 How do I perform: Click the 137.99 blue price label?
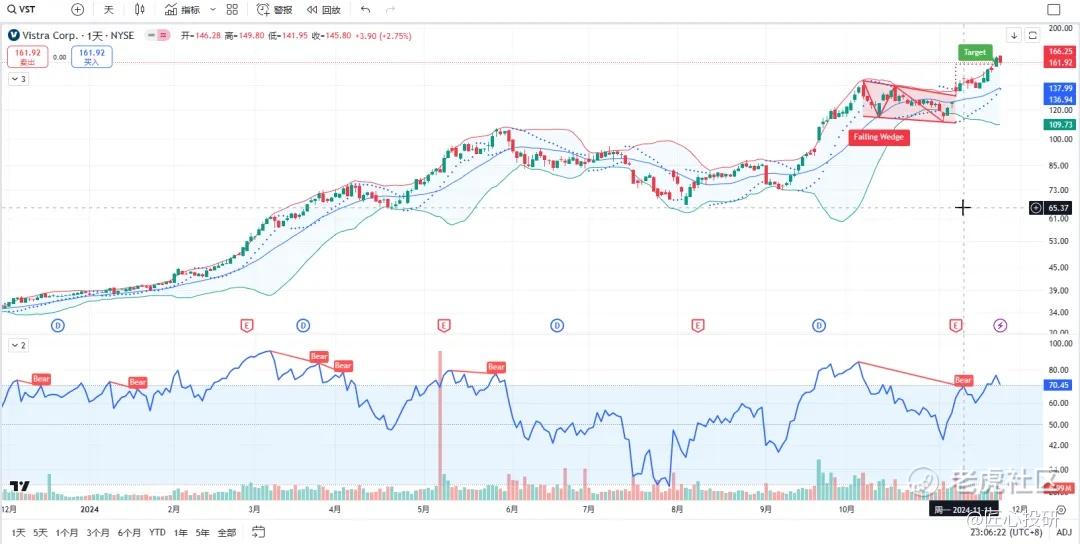(1059, 89)
